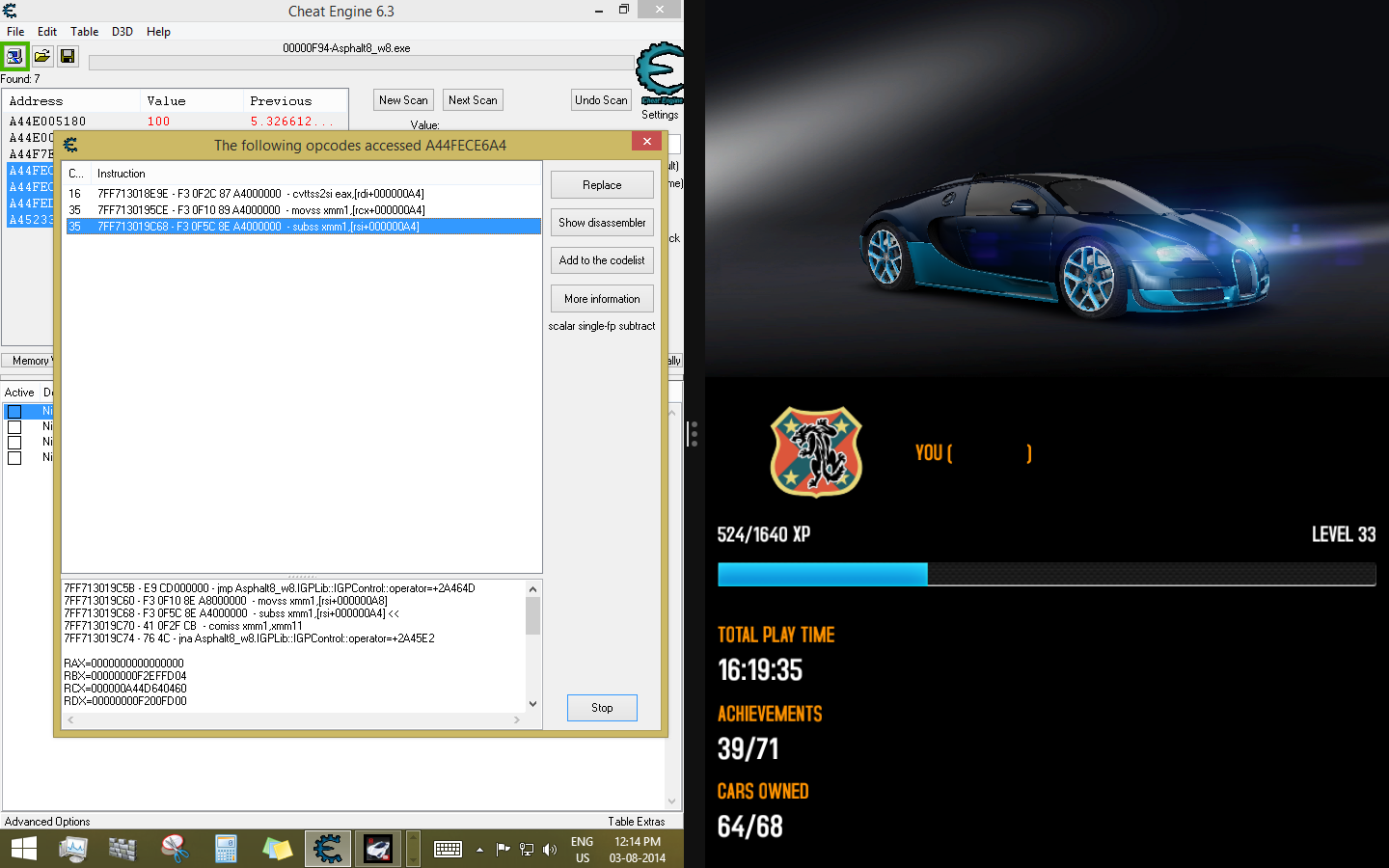Viewport: 1389px width, 868px height.
Task: Expand Advanced Options at the bottom left
Action: tap(46, 821)
